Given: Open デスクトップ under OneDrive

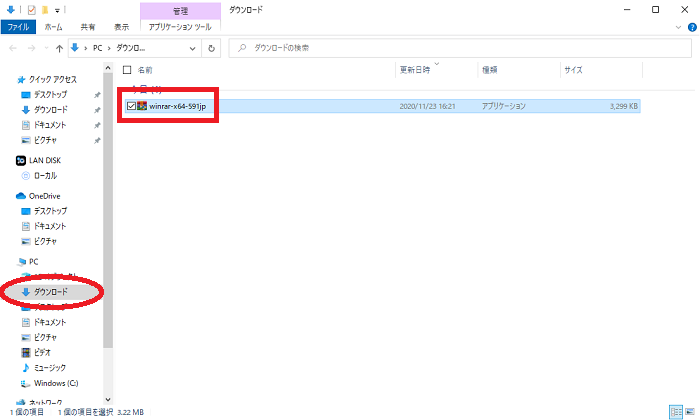Looking at the screenshot, I should 50,211.
